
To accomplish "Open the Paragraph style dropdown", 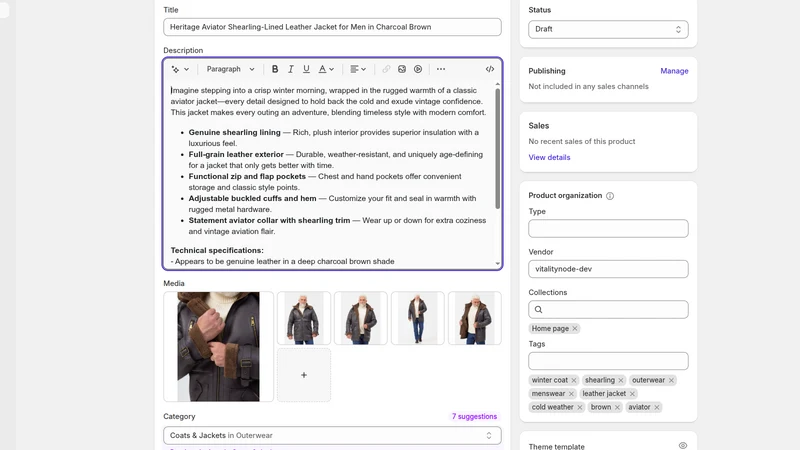I will (x=230, y=69).
